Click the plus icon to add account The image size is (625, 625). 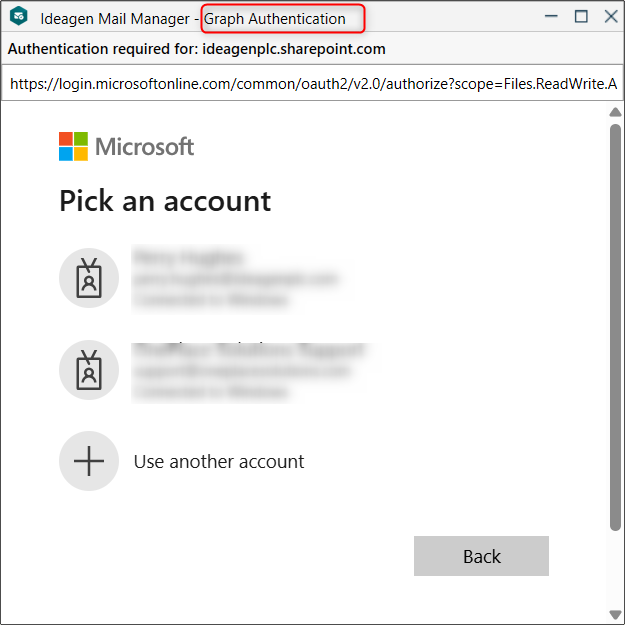coord(89,461)
